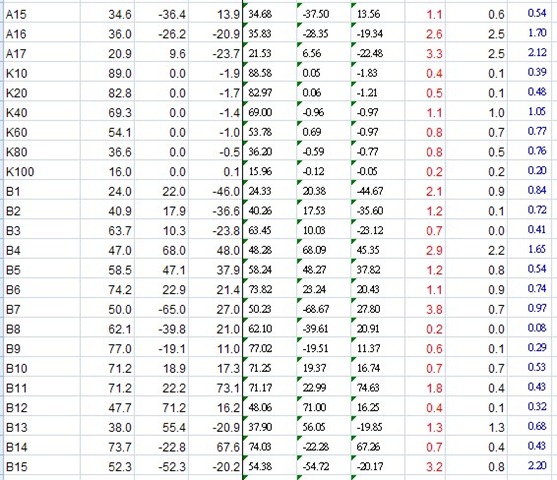Click the red 3.8 value in B7 row
557x480 pixels.
[x=434, y=309]
